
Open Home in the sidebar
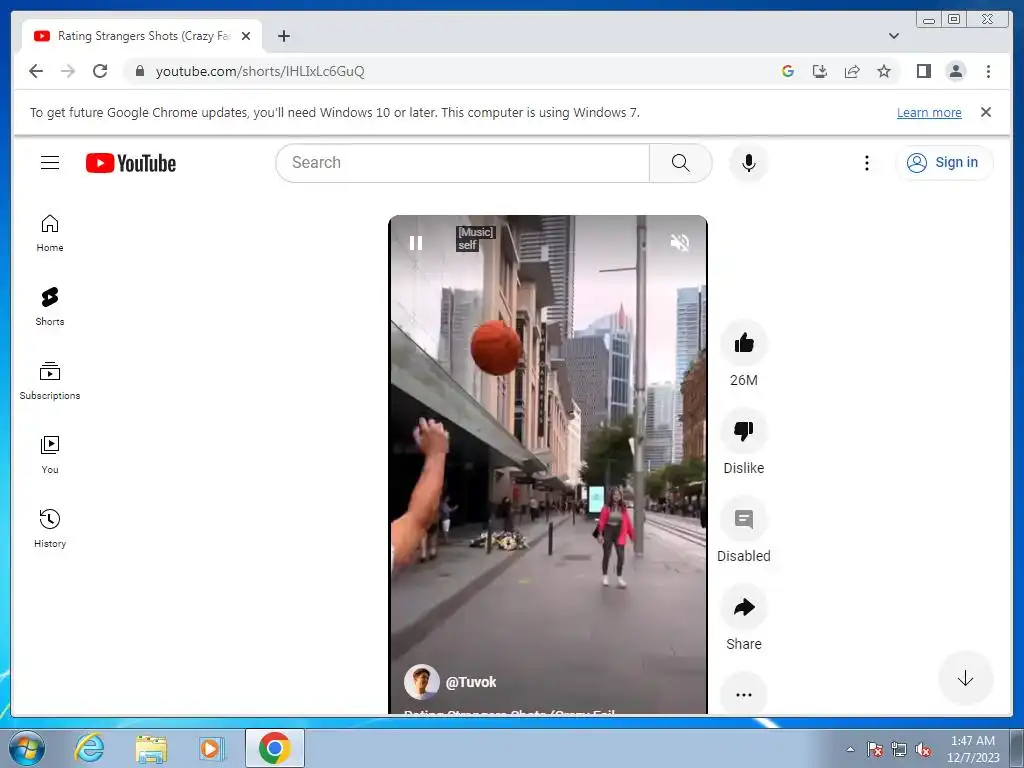[50, 233]
